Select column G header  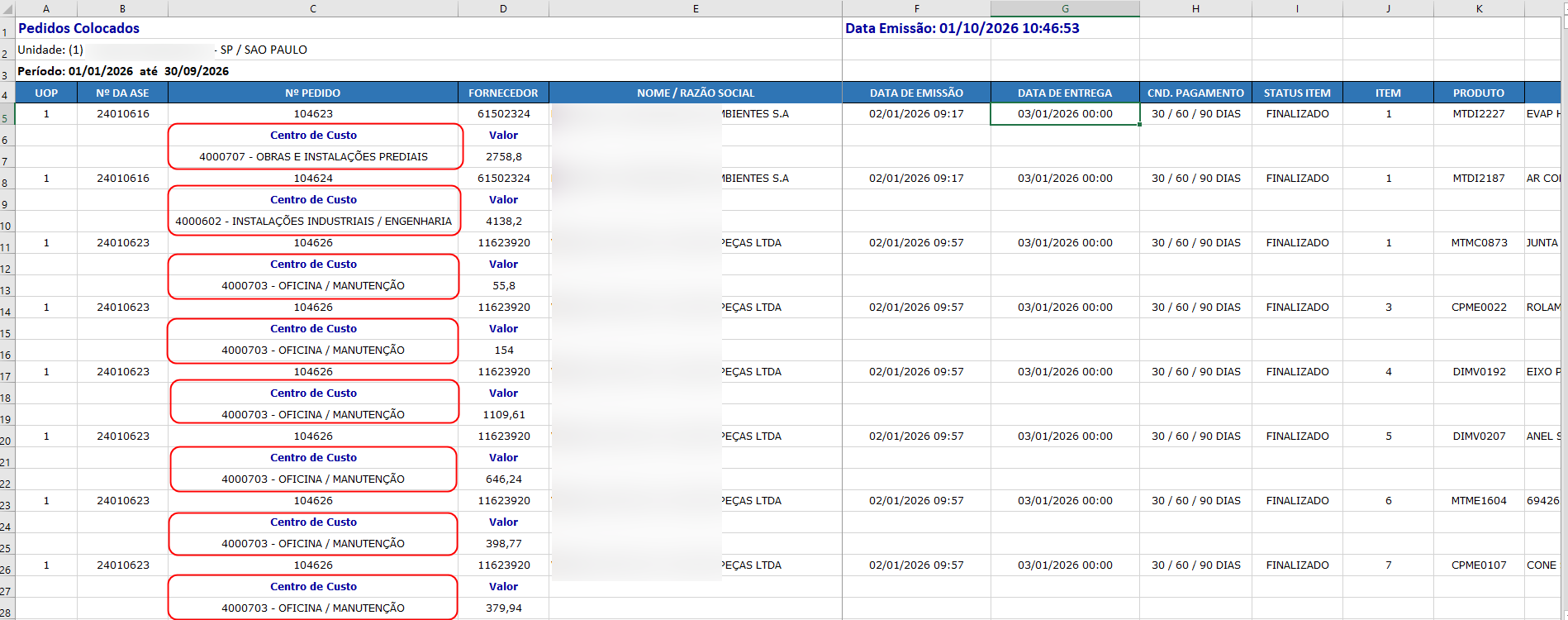(x=1065, y=9)
